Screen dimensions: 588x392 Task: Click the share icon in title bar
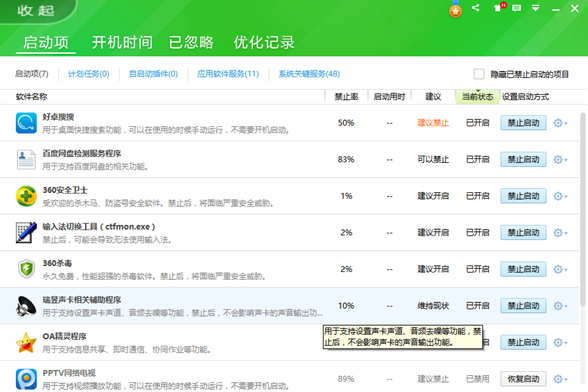click(476, 8)
